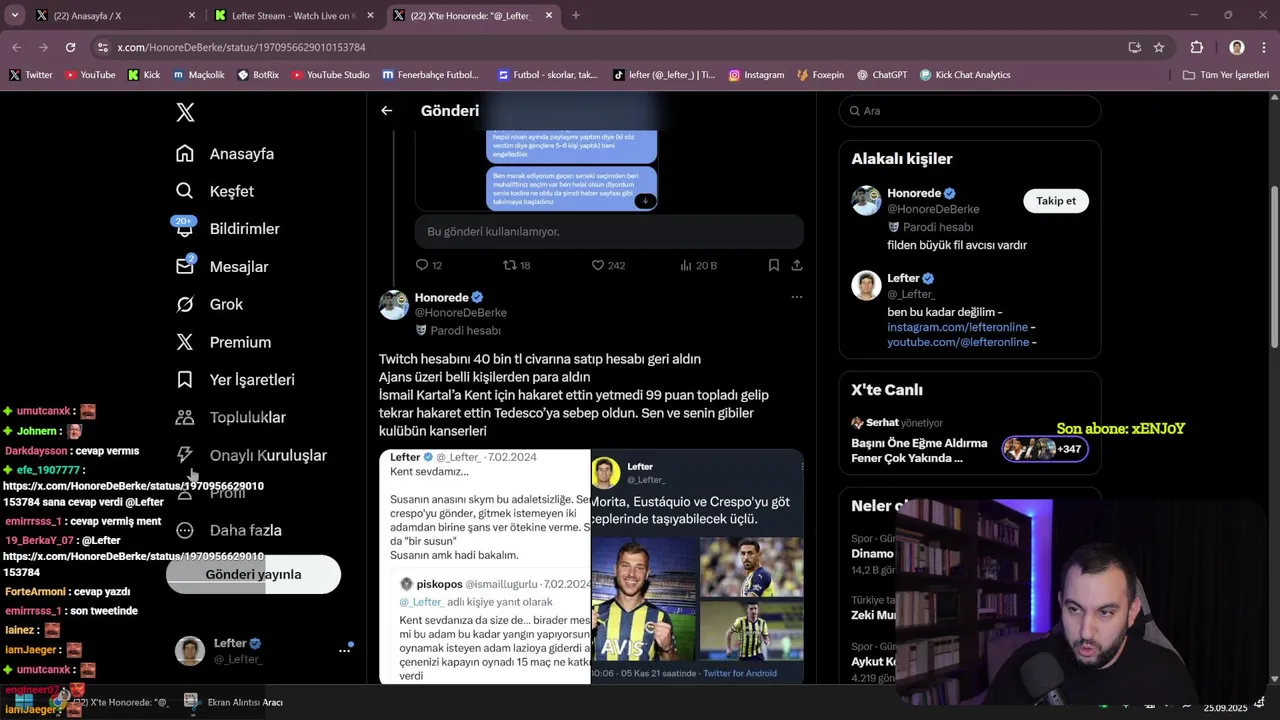The image size is (1280, 720).
Task: Open Twitter bookmark in bookmarks bar
Action: click(x=31, y=75)
